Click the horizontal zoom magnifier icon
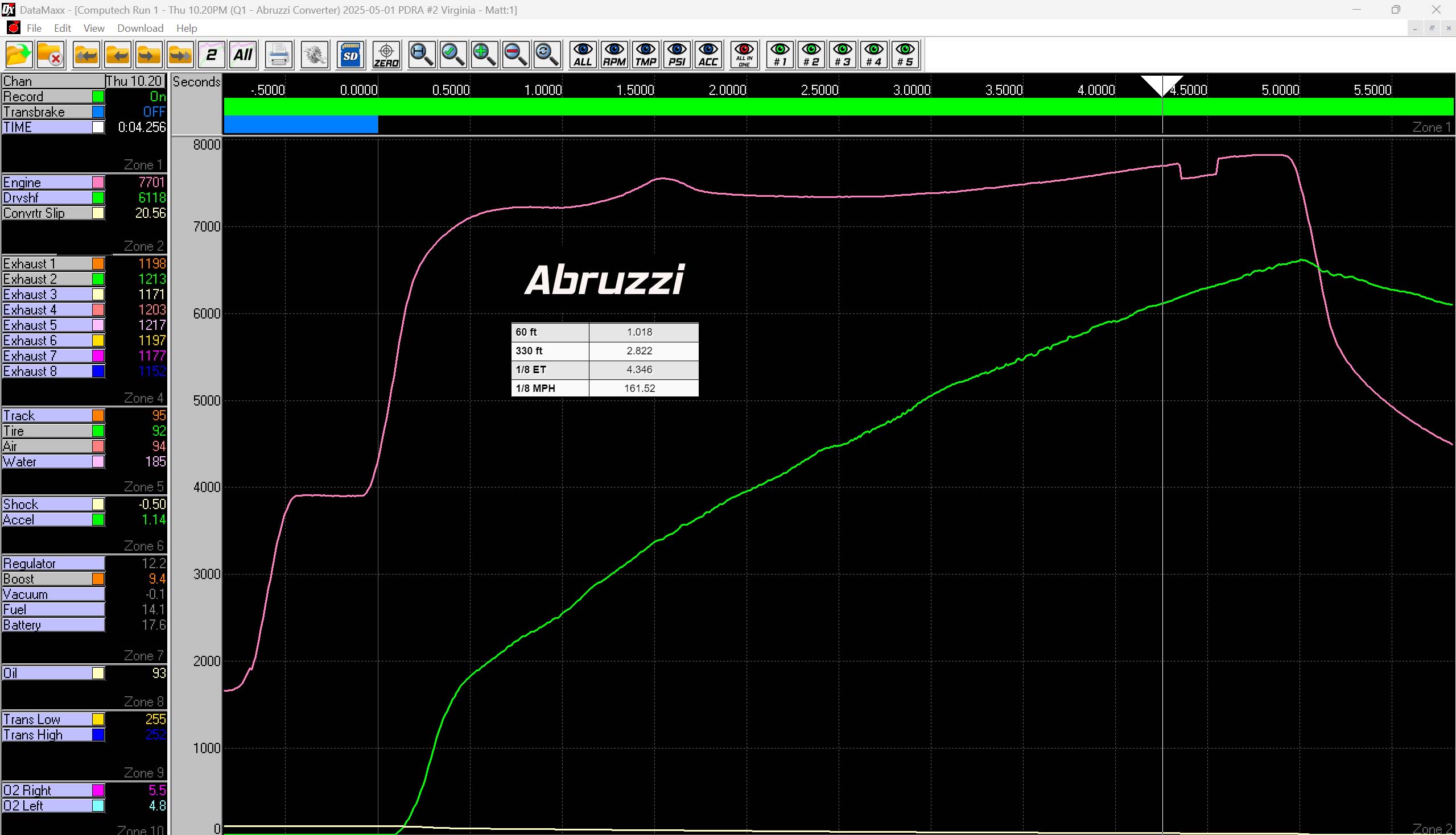 [422, 55]
